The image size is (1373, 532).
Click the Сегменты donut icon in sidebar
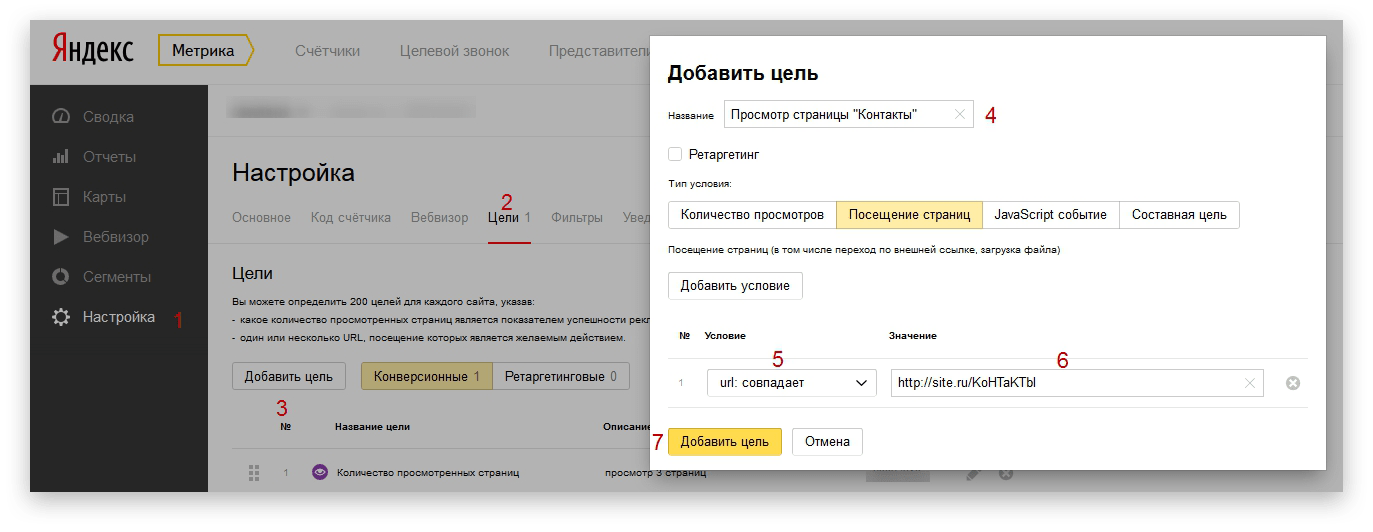click(61, 277)
